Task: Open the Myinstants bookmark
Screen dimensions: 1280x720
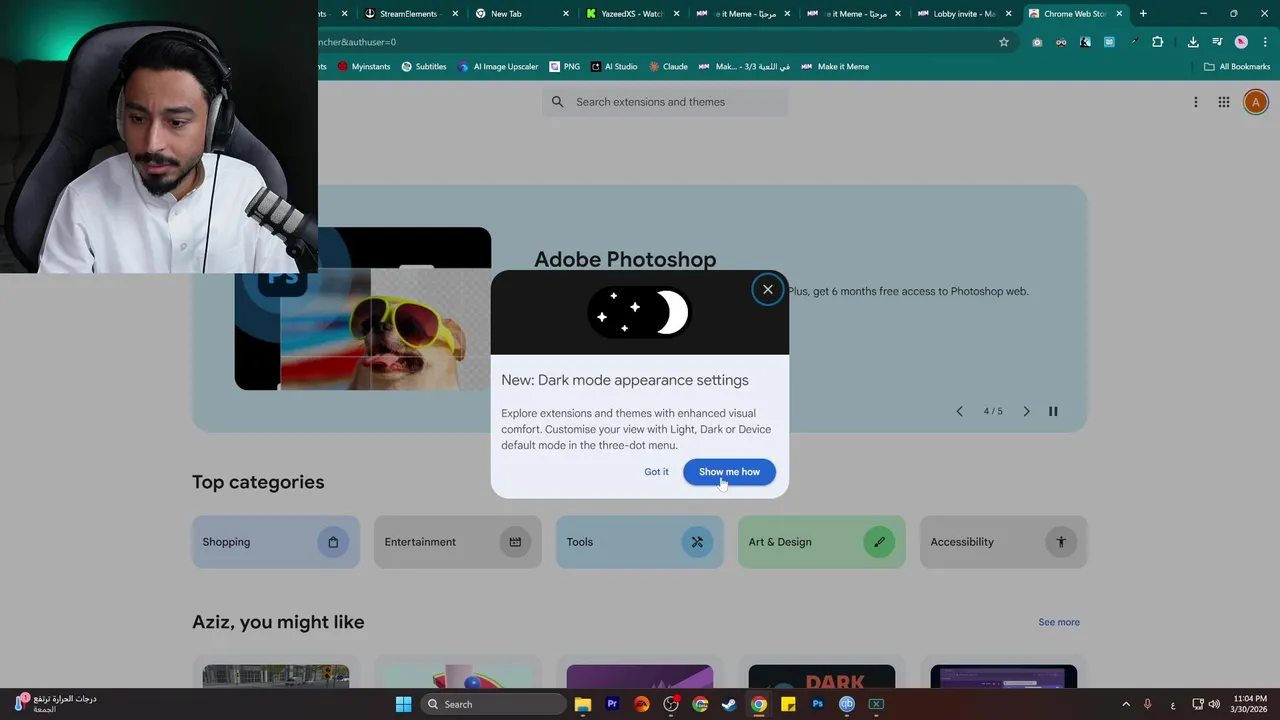Action: [364, 67]
